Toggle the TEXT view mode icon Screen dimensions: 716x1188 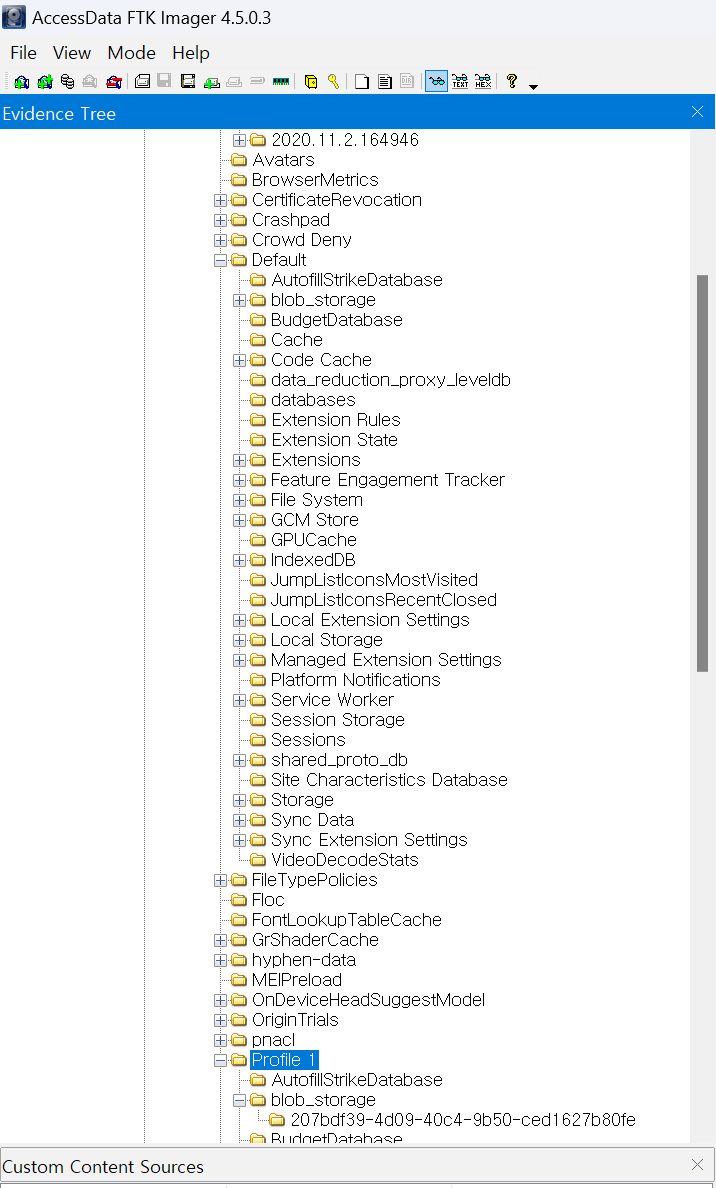coord(460,81)
